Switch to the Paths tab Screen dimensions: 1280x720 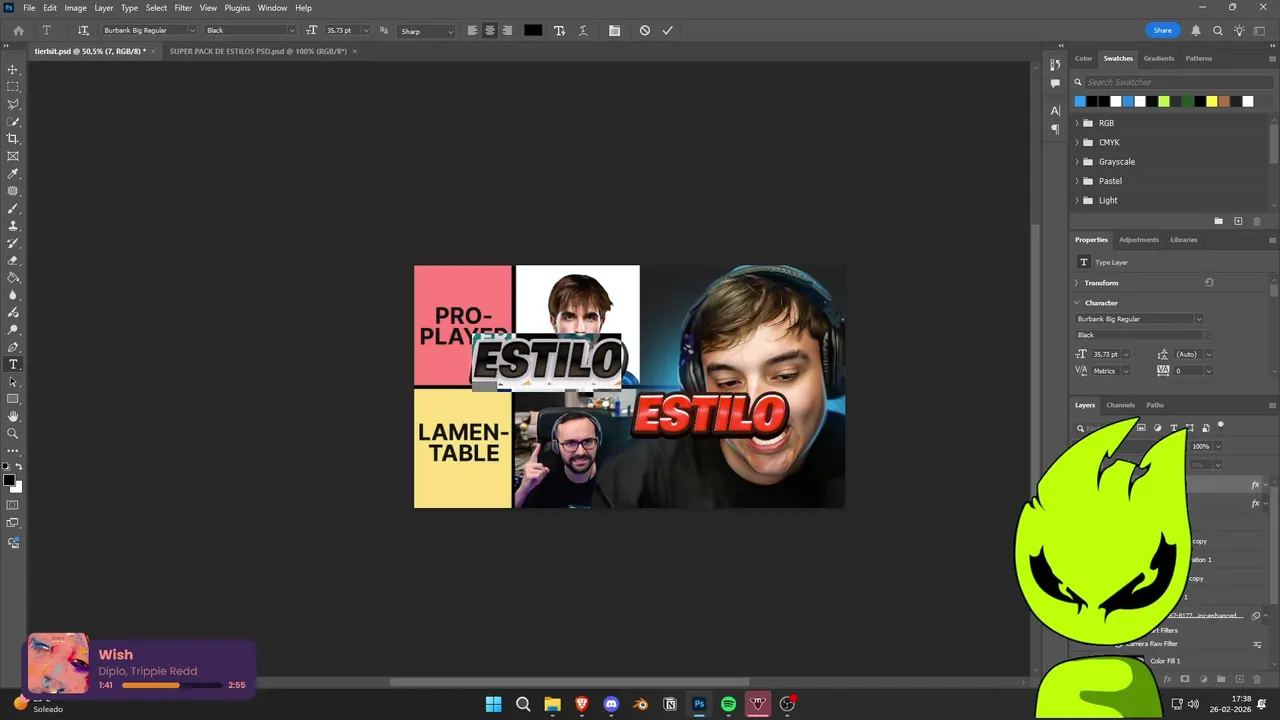pyautogui.click(x=1155, y=405)
